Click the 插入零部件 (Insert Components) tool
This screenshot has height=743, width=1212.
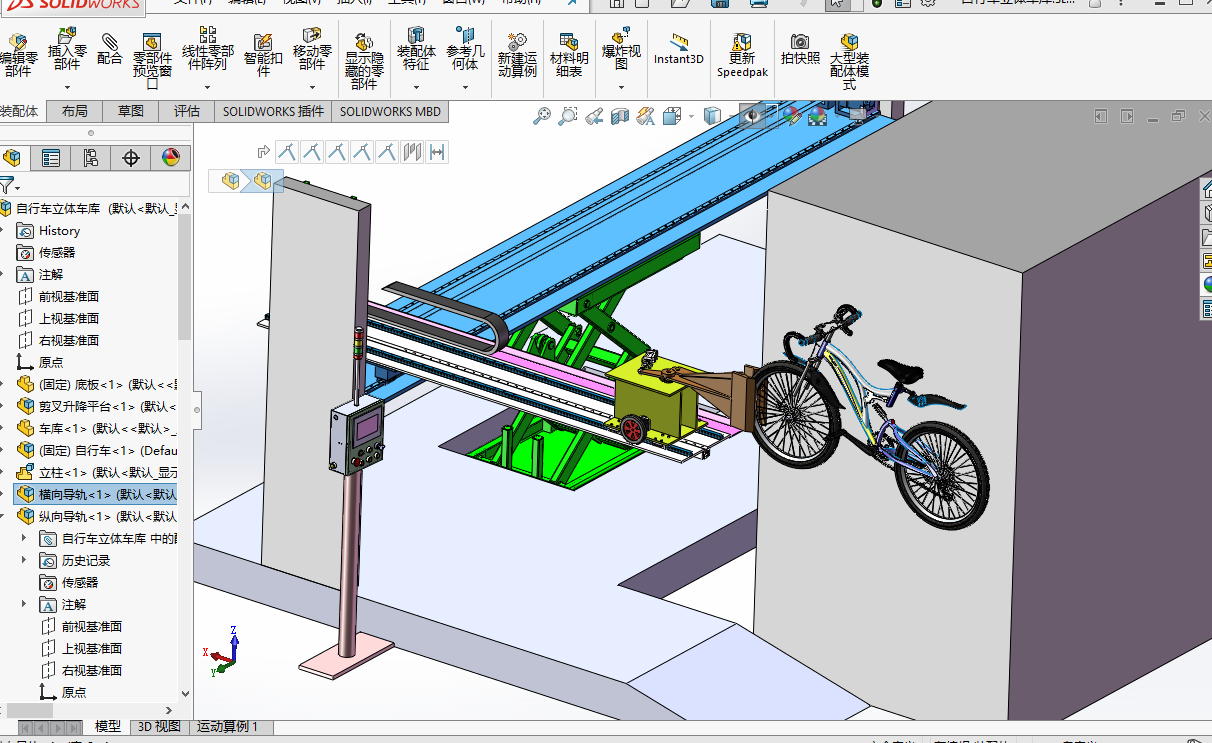[67, 50]
